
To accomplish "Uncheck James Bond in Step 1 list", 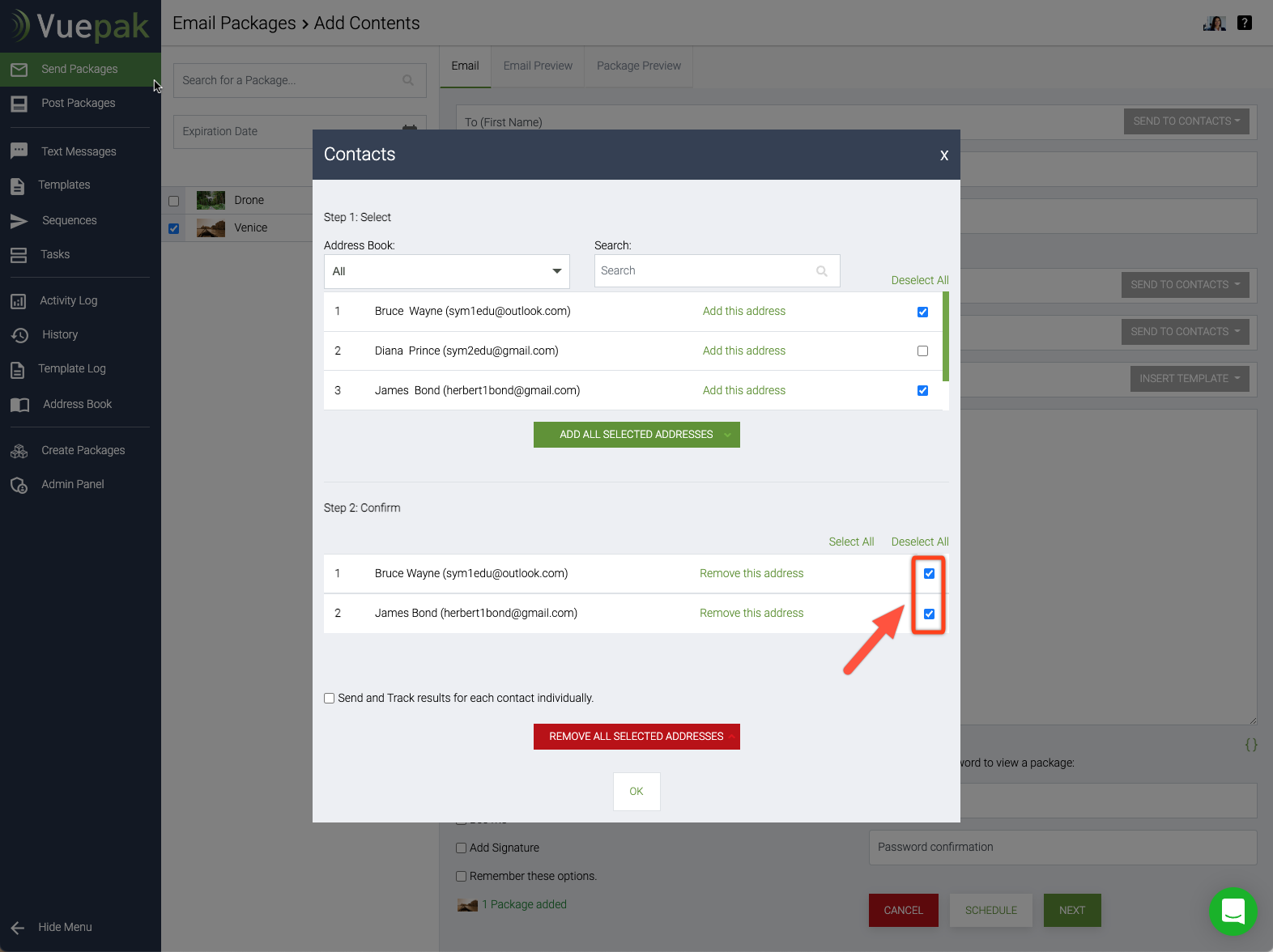I will 922,390.
